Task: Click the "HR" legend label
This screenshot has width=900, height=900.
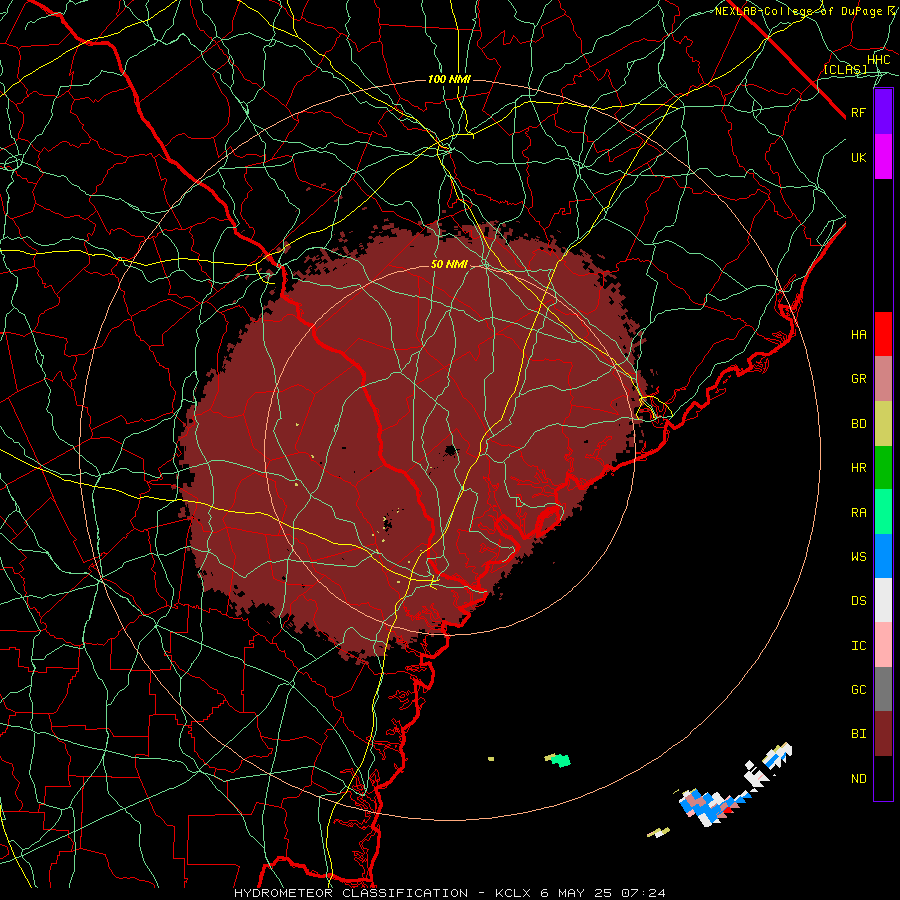Action: [x=858, y=468]
